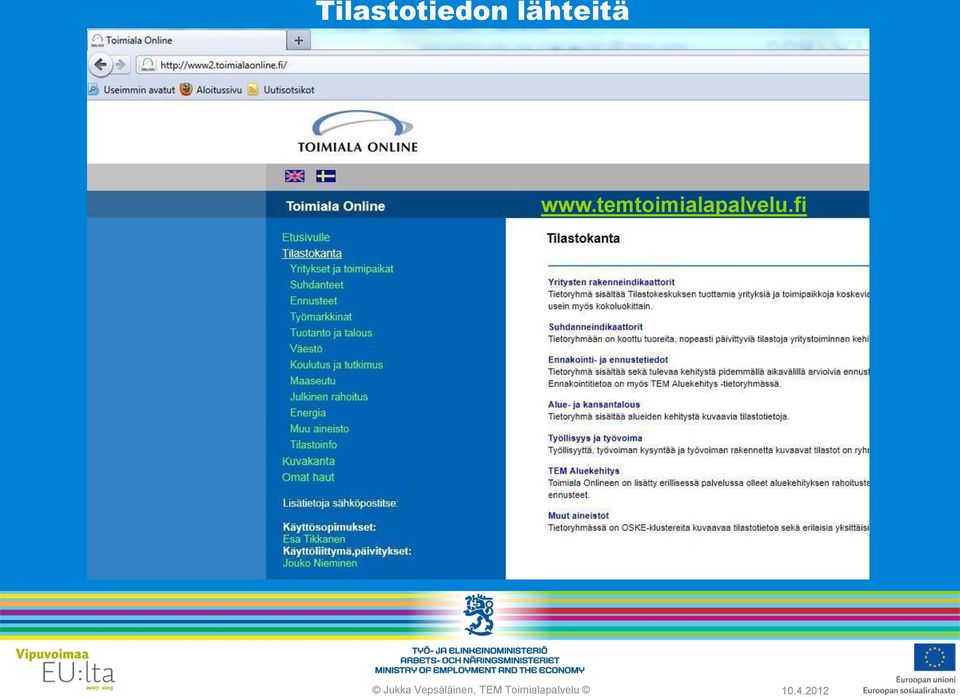Screen dimensions: 960x697
Task: Click the 'Tilastokanta' page heading
Action: (x=583, y=238)
